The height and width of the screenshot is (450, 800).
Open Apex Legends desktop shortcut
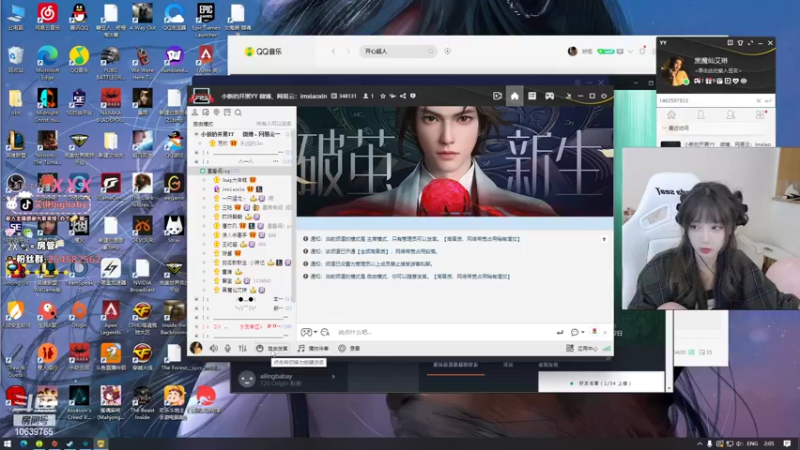(111, 318)
